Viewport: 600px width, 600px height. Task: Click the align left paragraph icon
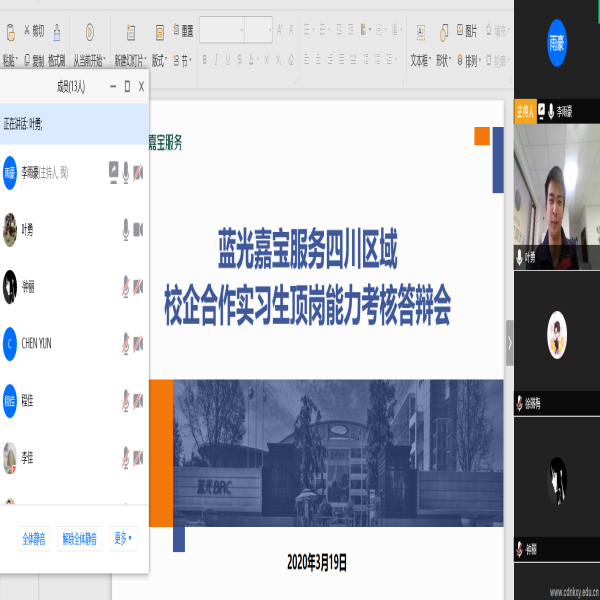click(x=307, y=59)
